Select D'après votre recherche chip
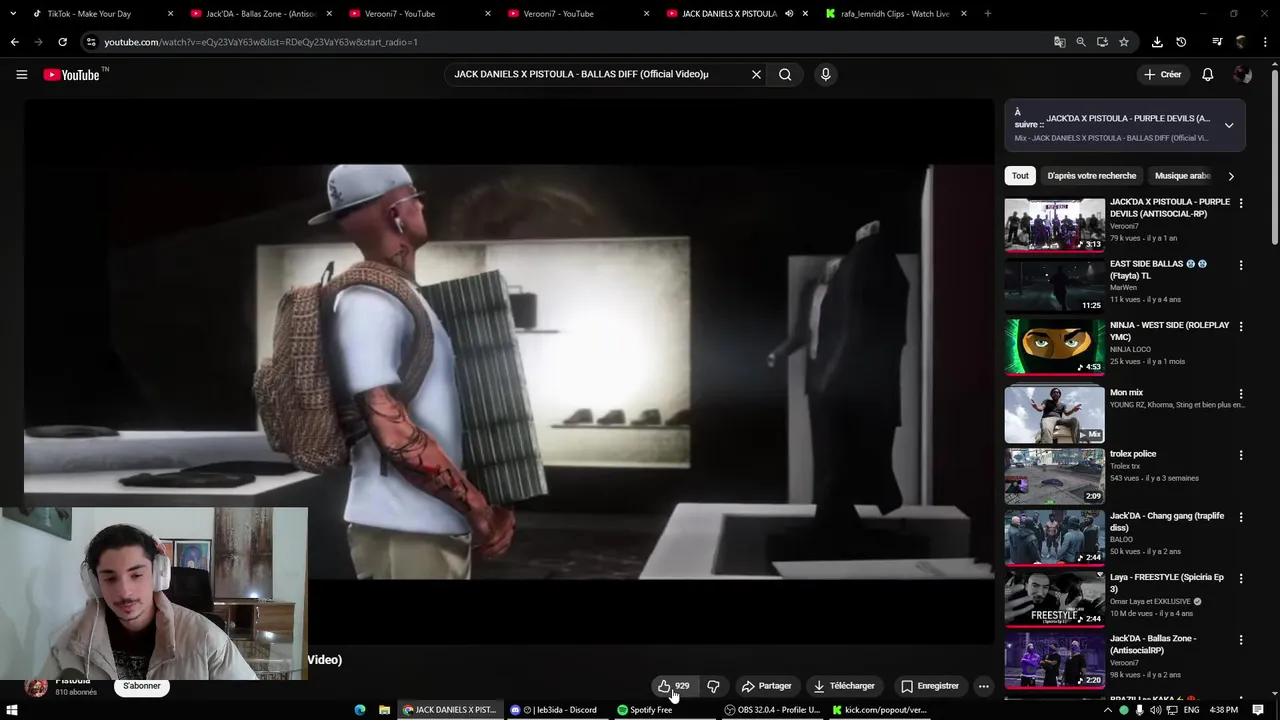Image resolution: width=1280 pixels, height=720 pixels. click(1091, 176)
